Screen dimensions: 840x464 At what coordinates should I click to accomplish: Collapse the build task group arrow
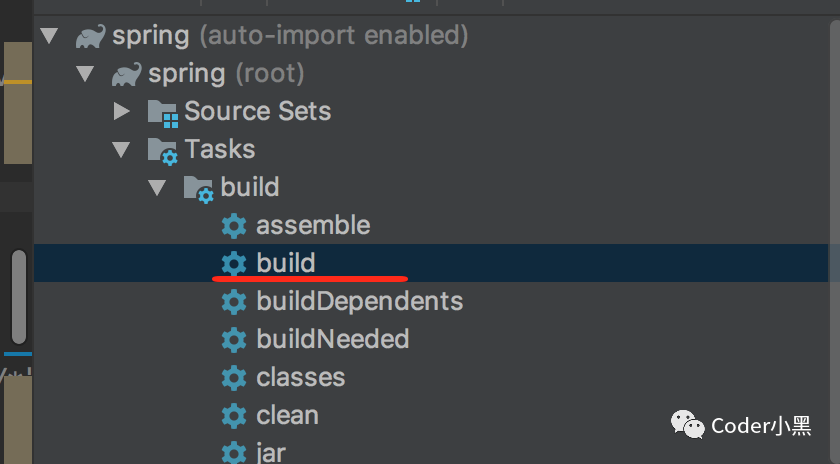click(x=158, y=188)
